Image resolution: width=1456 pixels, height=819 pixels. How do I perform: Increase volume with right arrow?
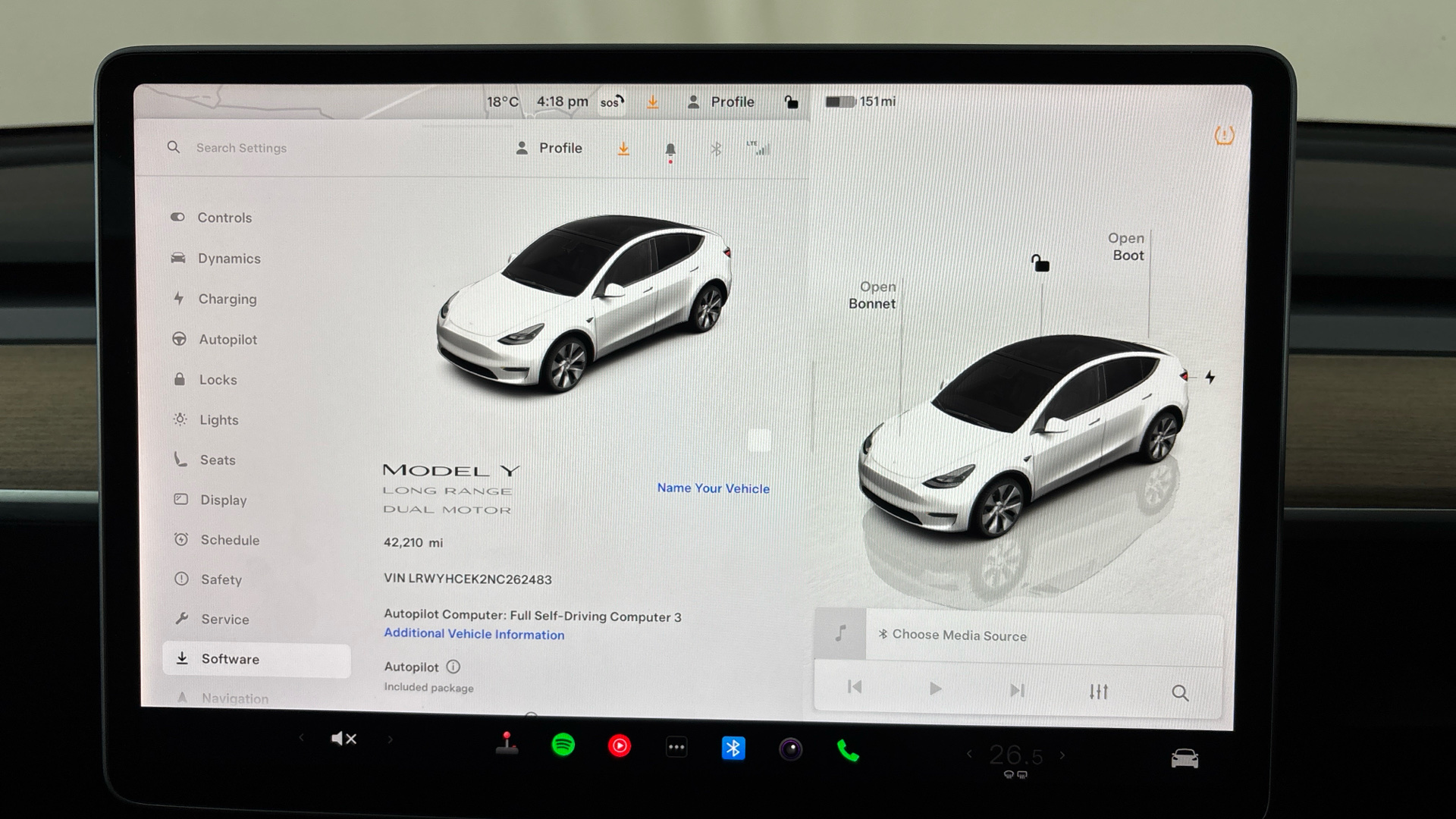pos(390,739)
